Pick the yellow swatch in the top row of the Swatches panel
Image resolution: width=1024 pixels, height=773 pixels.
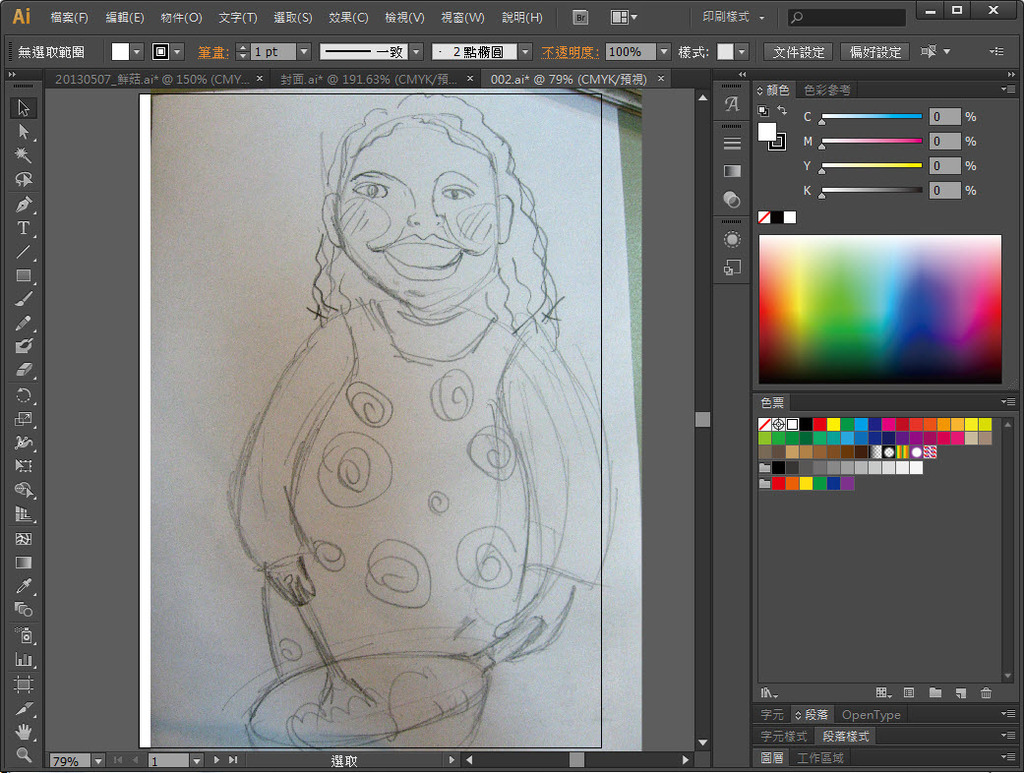click(x=834, y=424)
